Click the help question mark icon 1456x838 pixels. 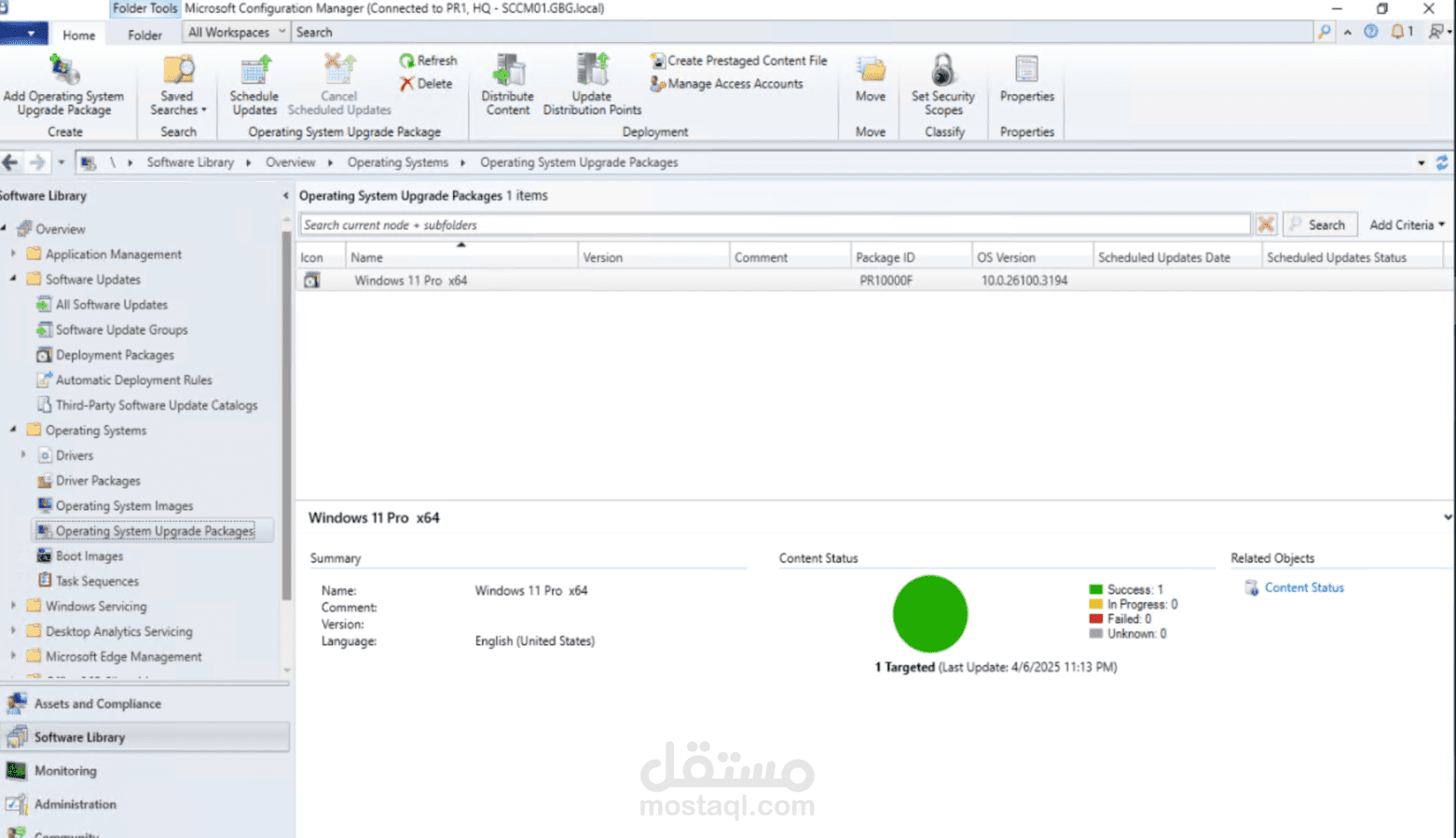tap(1370, 32)
